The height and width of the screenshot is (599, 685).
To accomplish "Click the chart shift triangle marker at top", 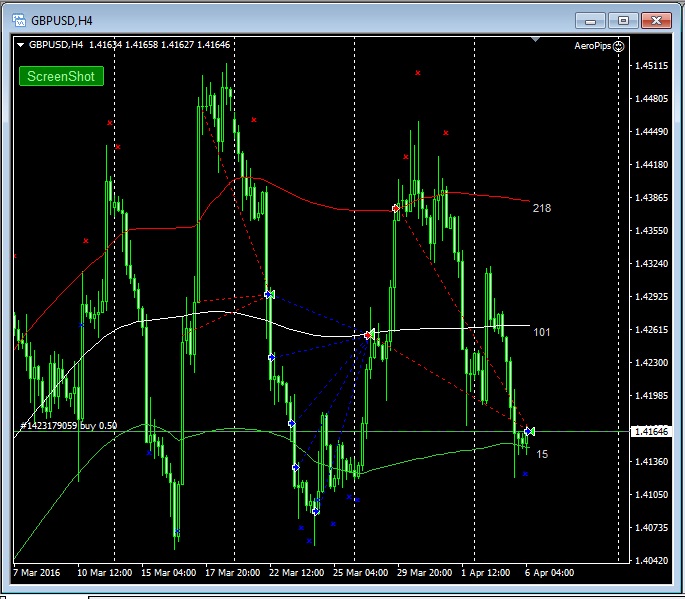I will 535,40.
